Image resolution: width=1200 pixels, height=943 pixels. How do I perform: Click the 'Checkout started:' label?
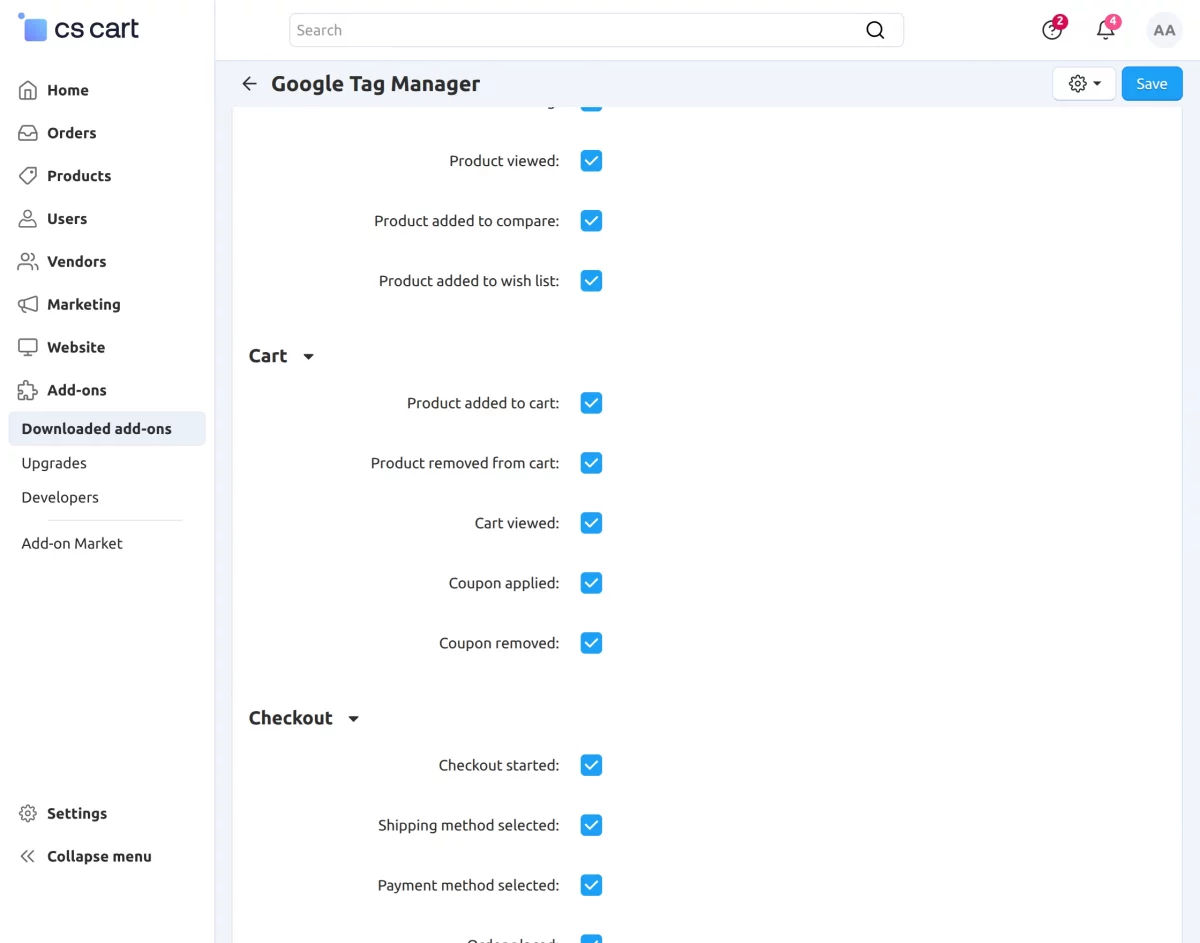pyautogui.click(x=499, y=765)
